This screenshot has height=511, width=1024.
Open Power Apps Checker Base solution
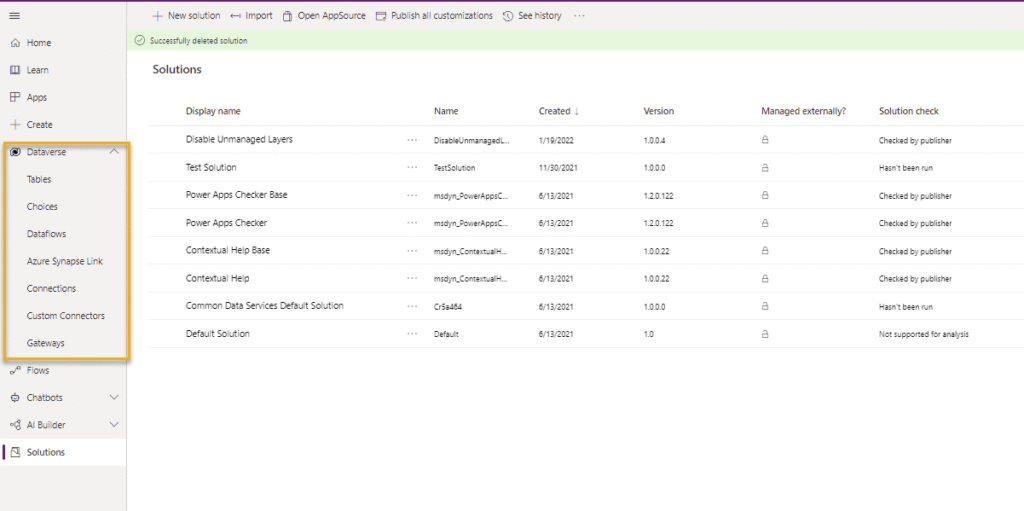pos(236,195)
